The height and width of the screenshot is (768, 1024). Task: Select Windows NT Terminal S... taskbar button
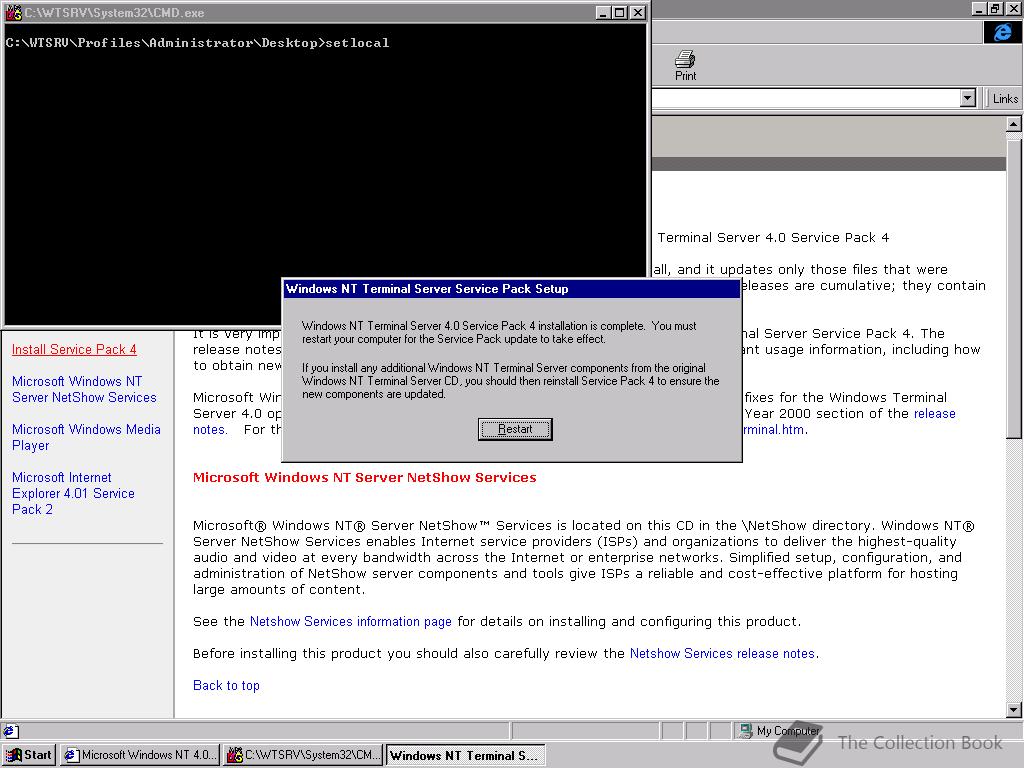pos(464,755)
